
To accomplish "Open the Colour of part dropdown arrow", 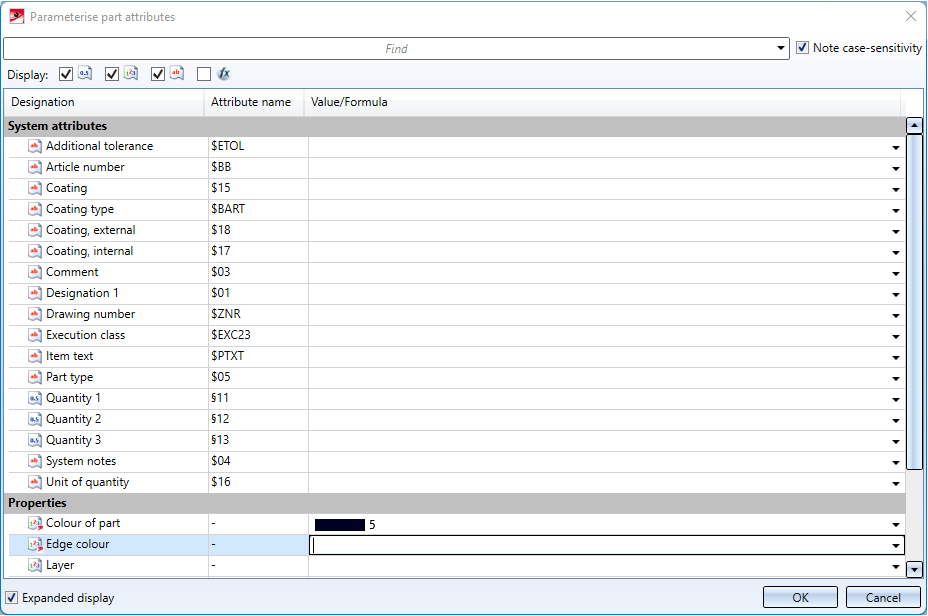I will 895,525.
